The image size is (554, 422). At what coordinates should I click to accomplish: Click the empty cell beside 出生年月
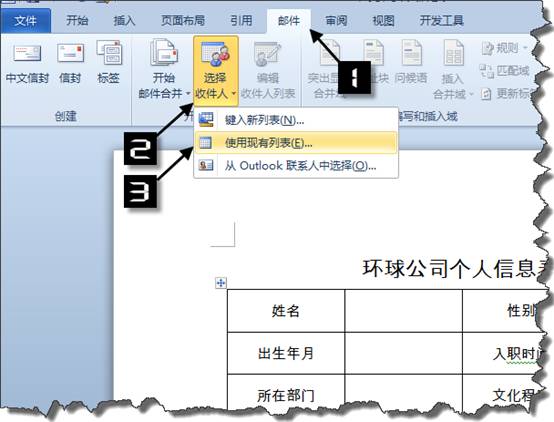[403, 353]
